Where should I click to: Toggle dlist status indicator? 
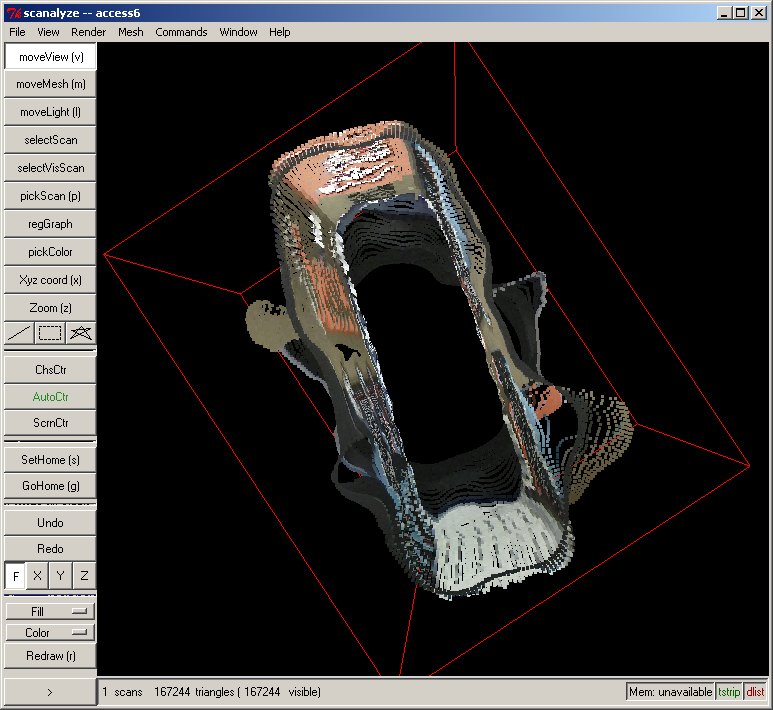755,692
